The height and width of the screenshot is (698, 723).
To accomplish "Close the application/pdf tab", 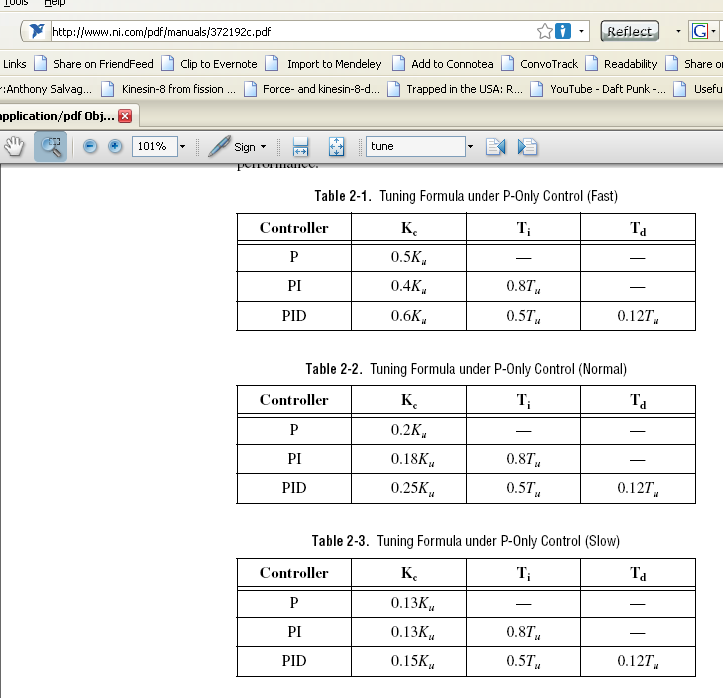I will point(124,116).
